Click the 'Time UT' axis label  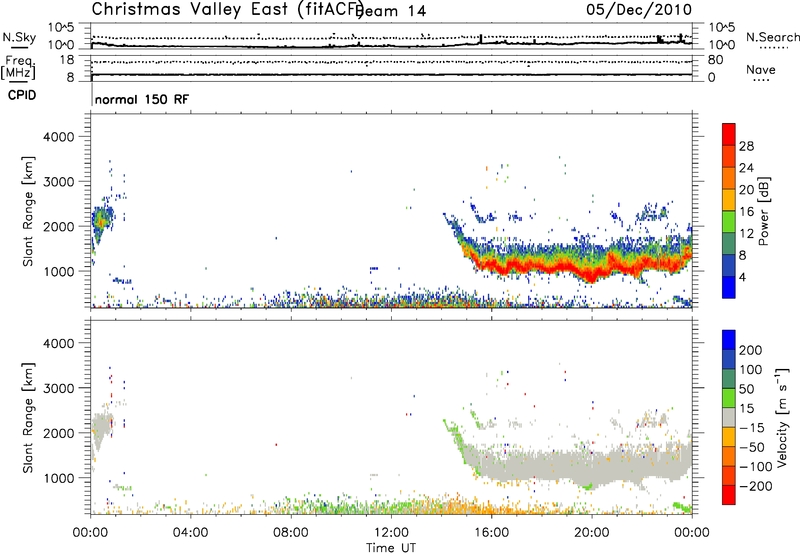coord(391,548)
